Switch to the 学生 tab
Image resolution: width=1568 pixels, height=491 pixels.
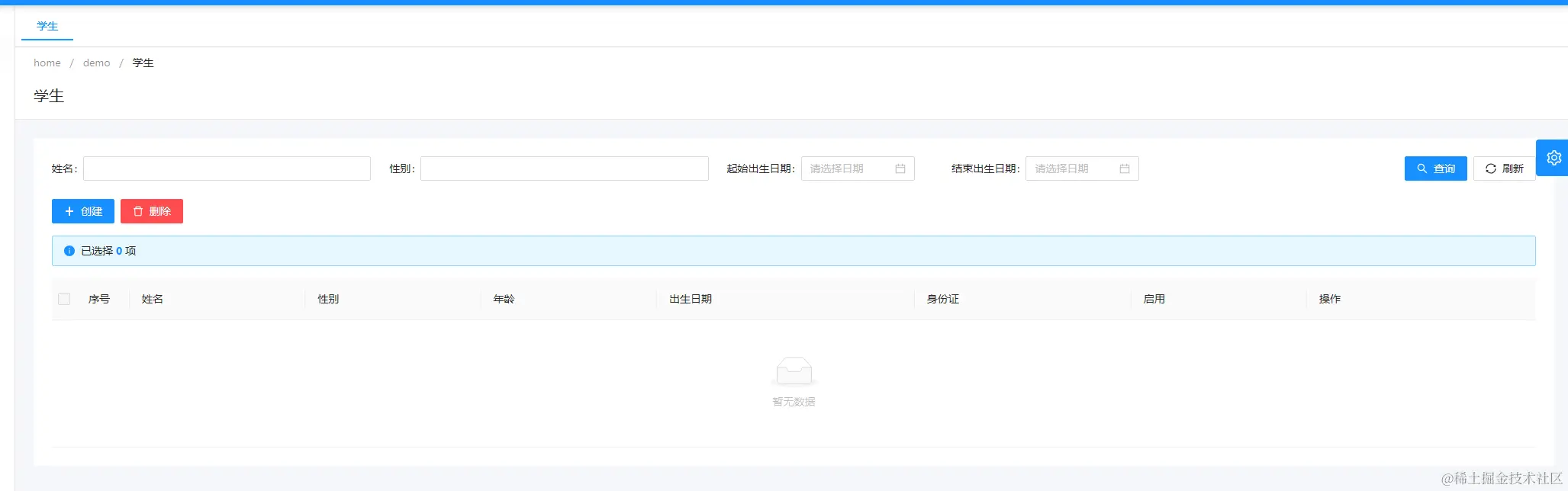[x=47, y=26]
